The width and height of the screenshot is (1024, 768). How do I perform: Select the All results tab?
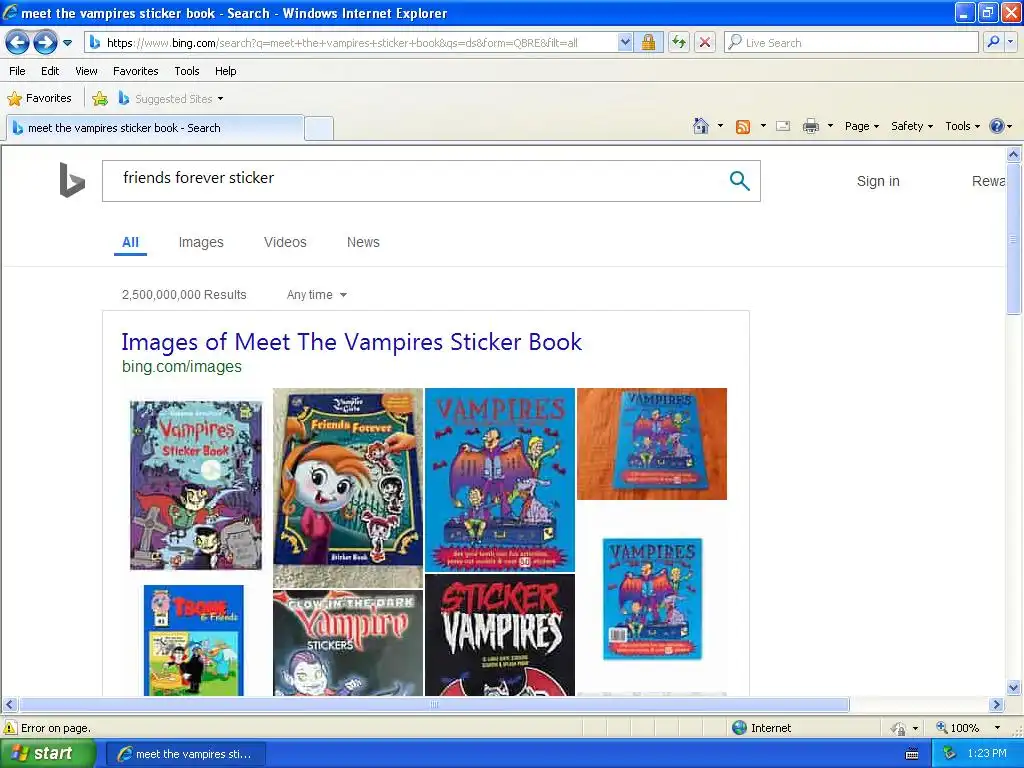click(130, 242)
